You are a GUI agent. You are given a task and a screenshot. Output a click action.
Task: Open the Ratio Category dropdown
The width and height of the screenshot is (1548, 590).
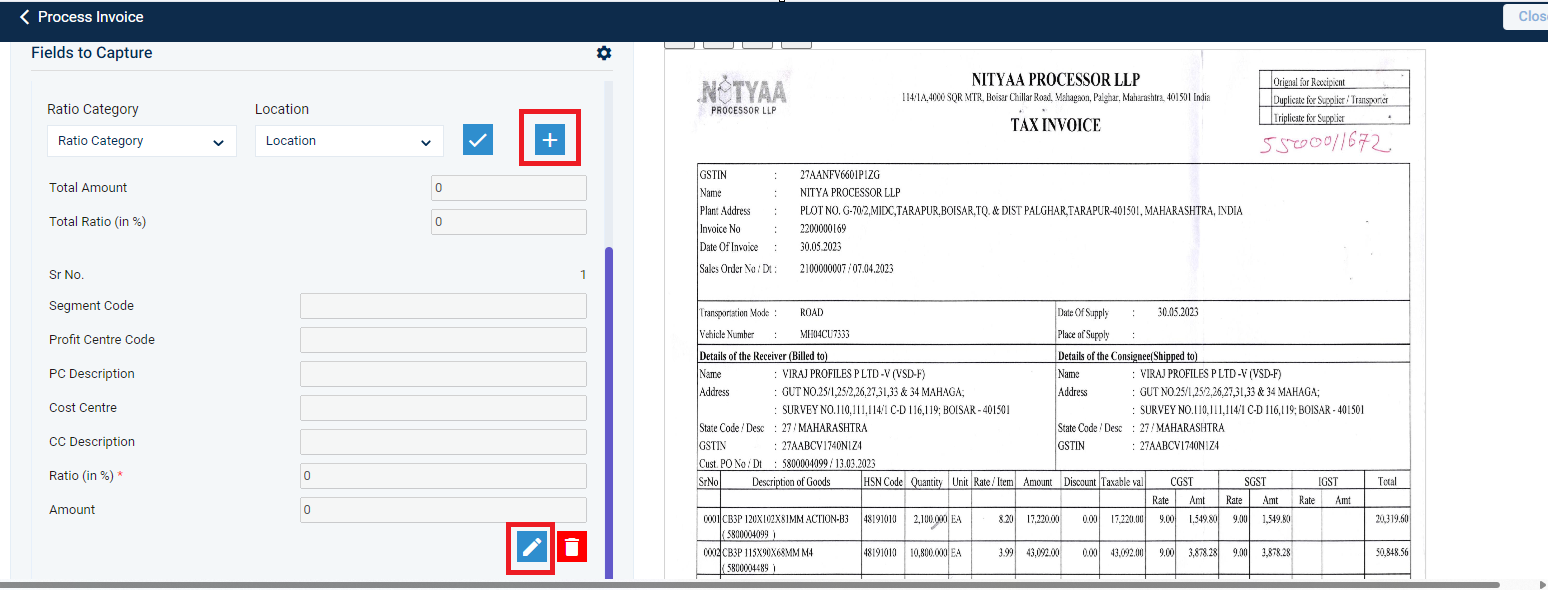(x=142, y=141)
